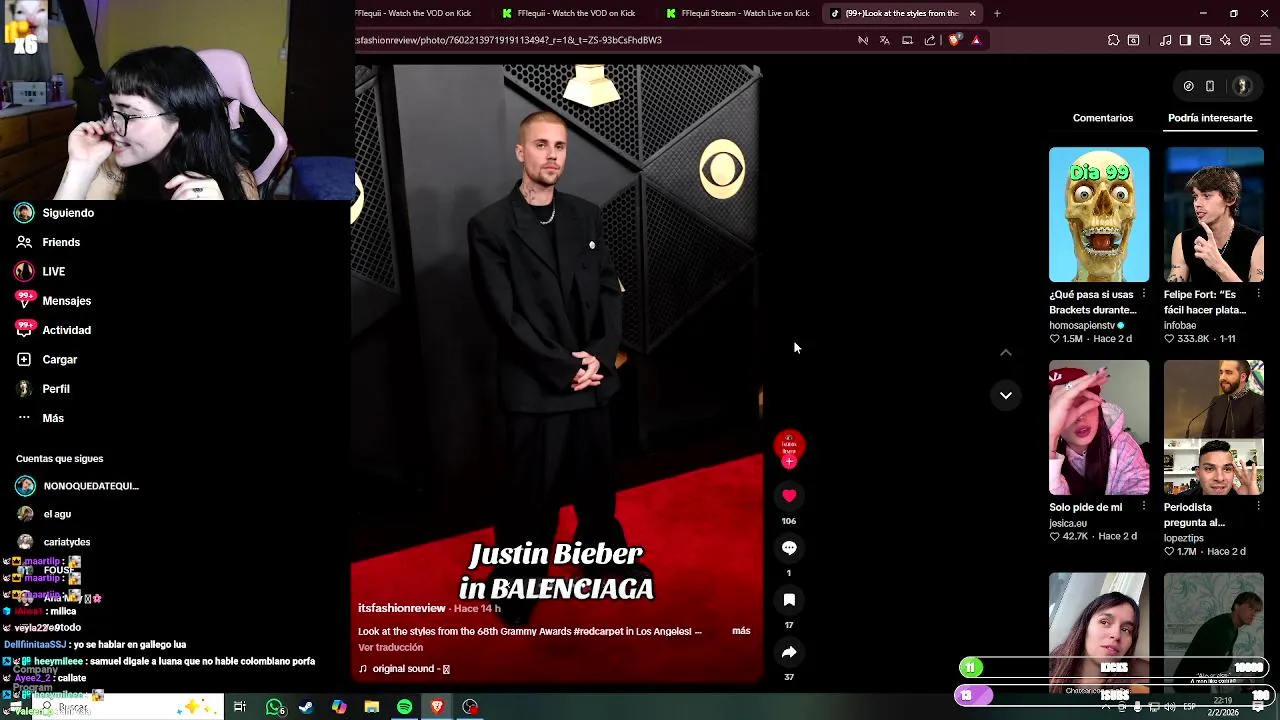Open the Friends section

48,242
